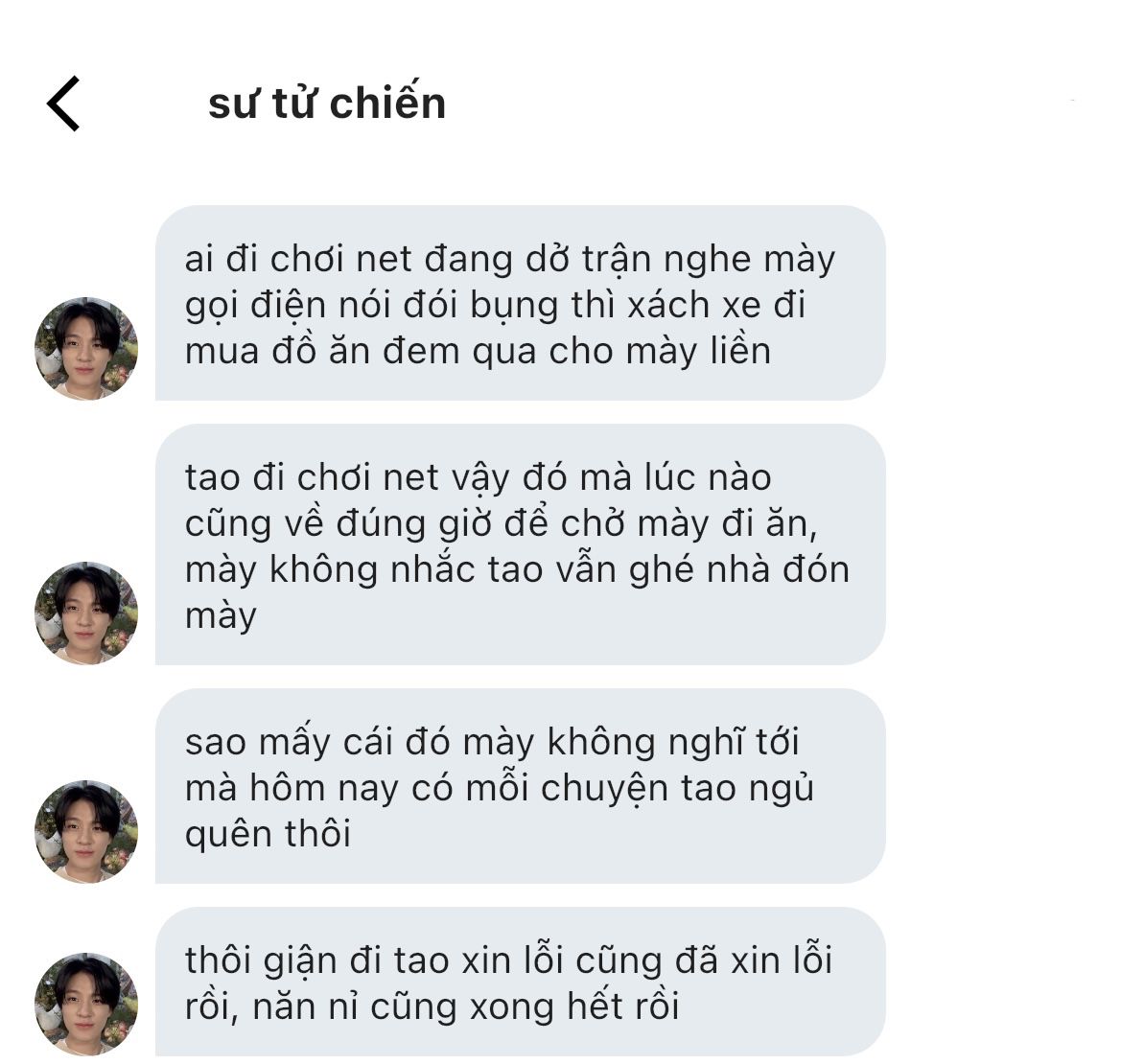Screen dimensions: 1121x1064
Task: Tap the text line 'quên thôi'
Action: click(x=269, y=835)
